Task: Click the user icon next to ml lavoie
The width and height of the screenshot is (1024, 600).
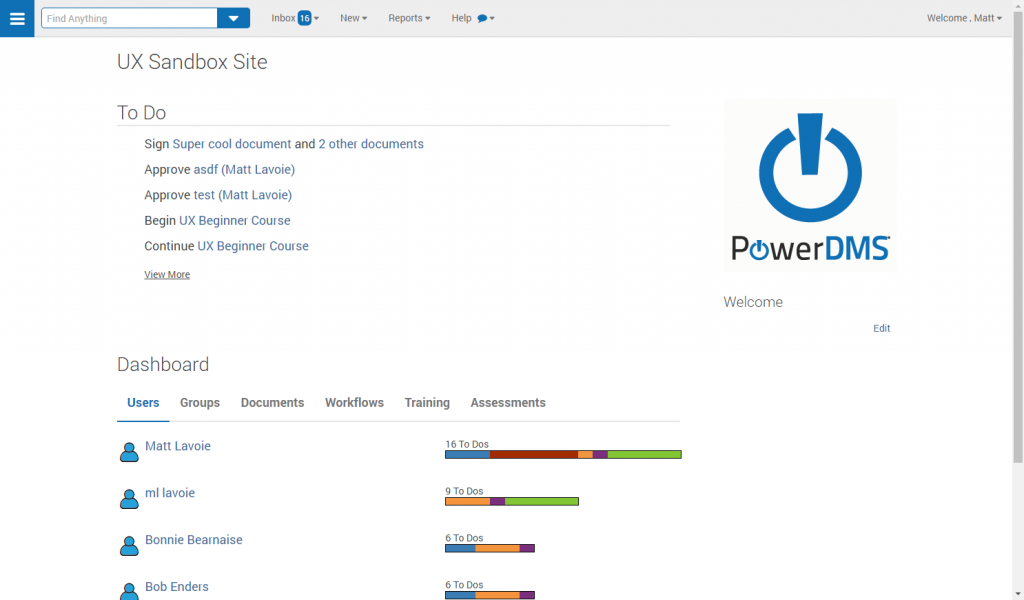Action: click(x=129, y=499)
